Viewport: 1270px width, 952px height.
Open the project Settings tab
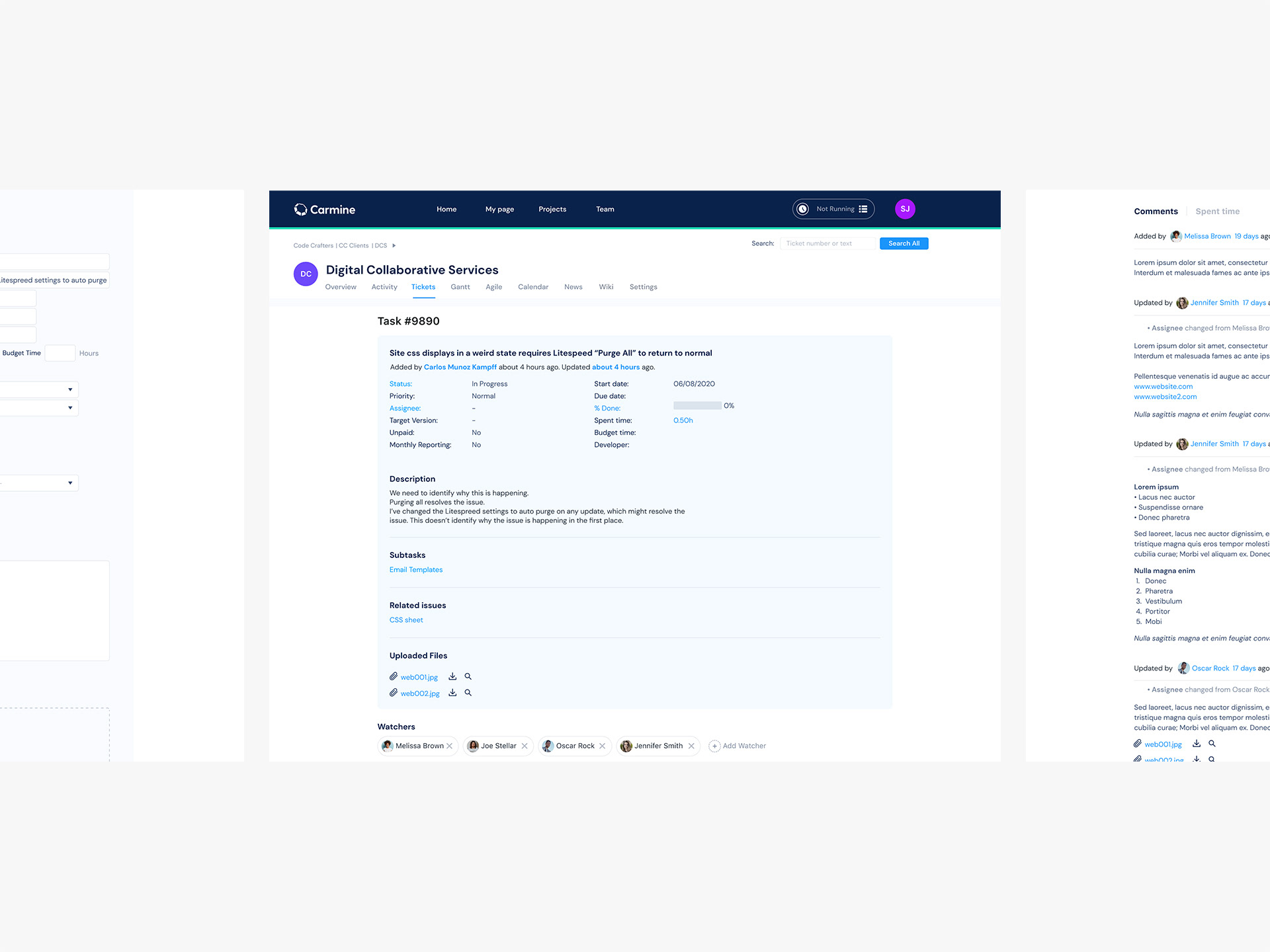tap(644, 287)
